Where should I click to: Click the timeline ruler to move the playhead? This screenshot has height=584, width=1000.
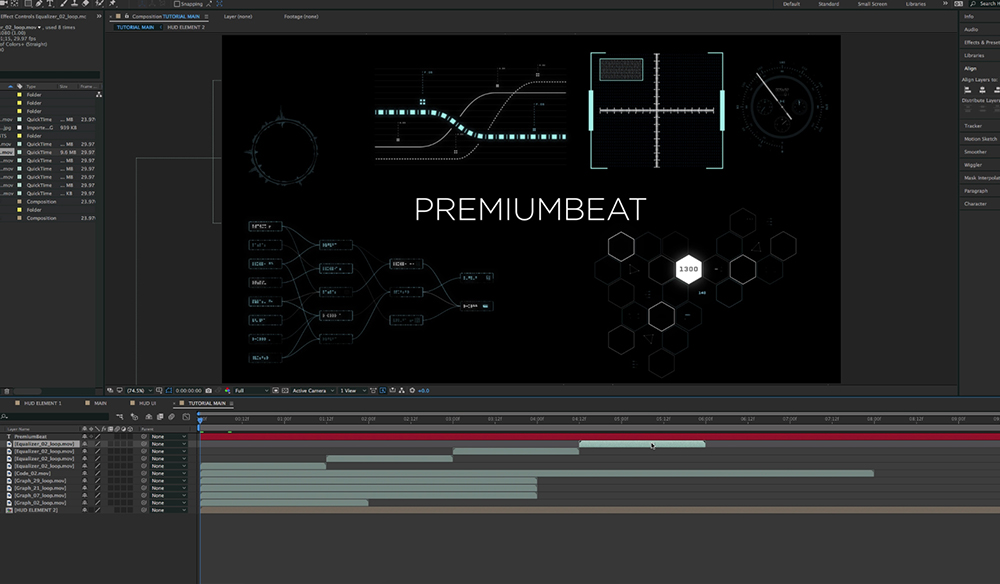point(500,417)
